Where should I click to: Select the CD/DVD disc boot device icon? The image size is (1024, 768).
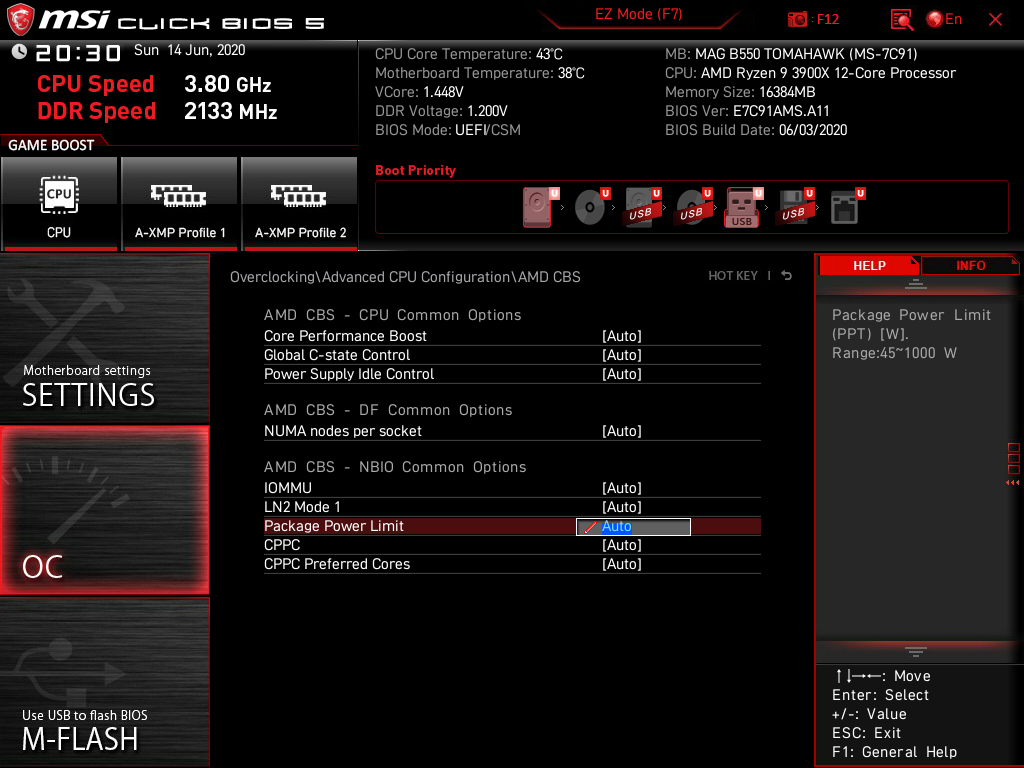click(x=590, y=207)
